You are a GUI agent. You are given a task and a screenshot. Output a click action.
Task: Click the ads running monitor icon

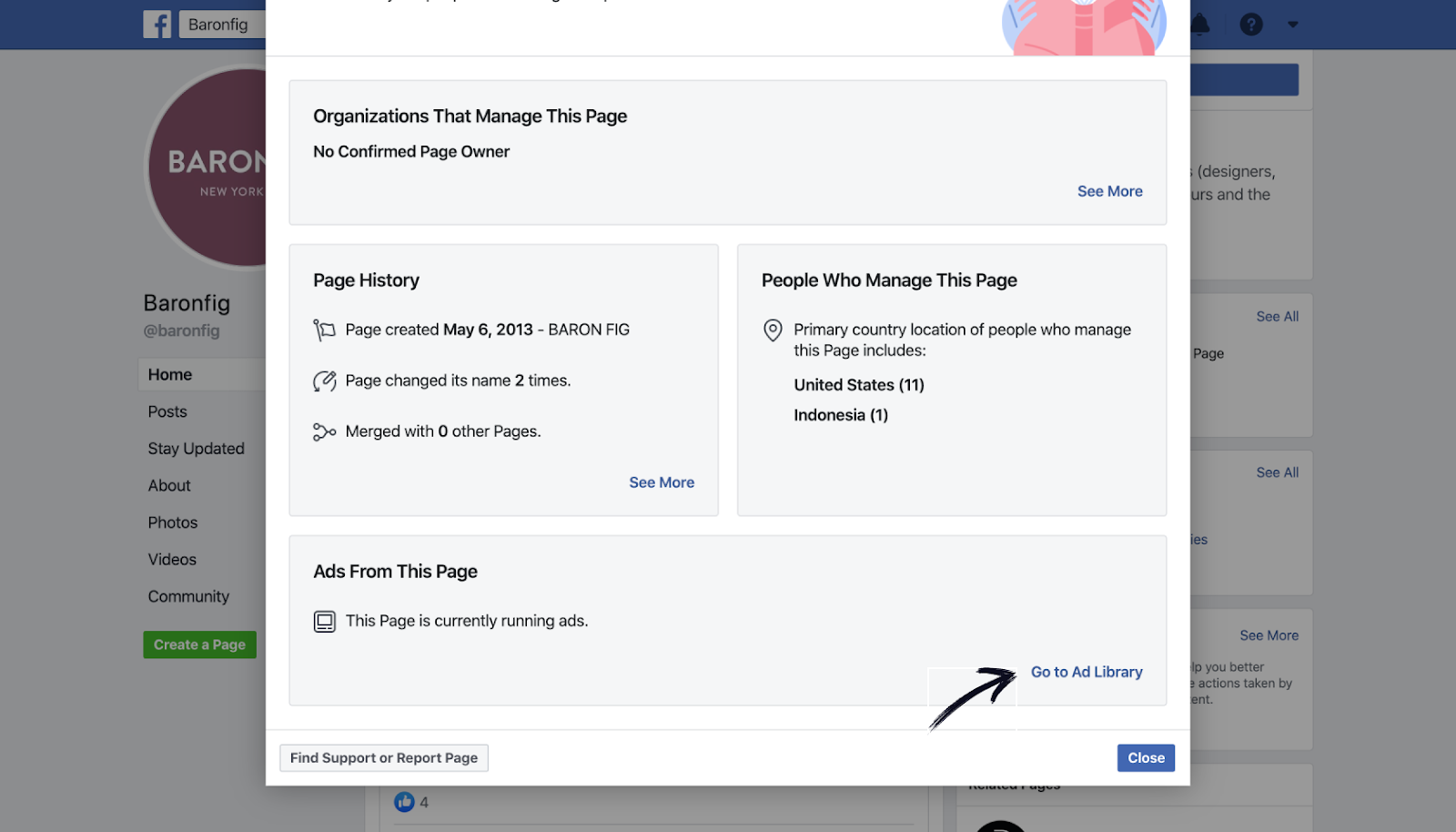(324, 622)
